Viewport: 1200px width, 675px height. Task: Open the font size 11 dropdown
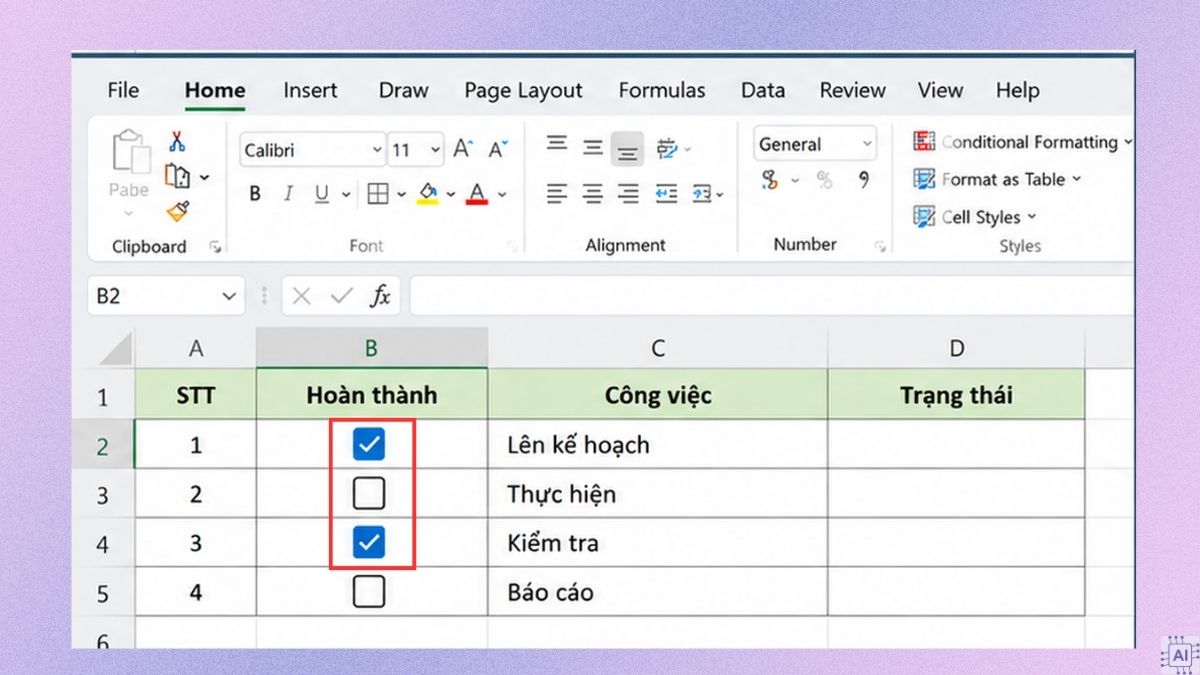point(435,151)
